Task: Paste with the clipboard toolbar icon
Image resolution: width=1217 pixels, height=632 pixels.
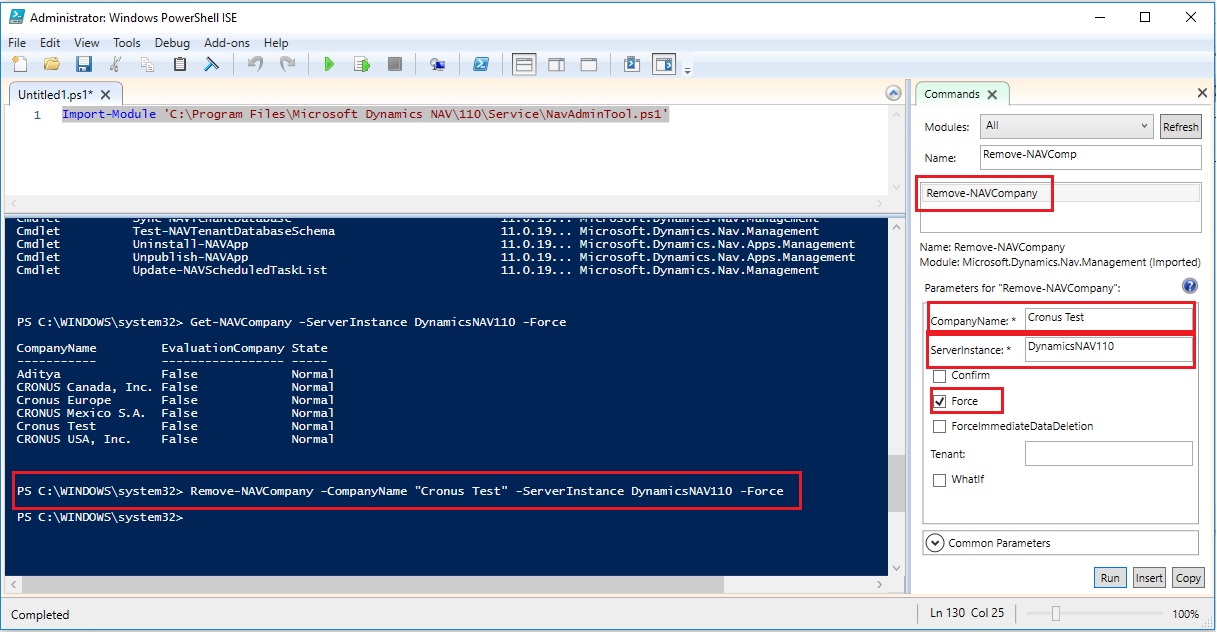Action: tap(180, 64)
